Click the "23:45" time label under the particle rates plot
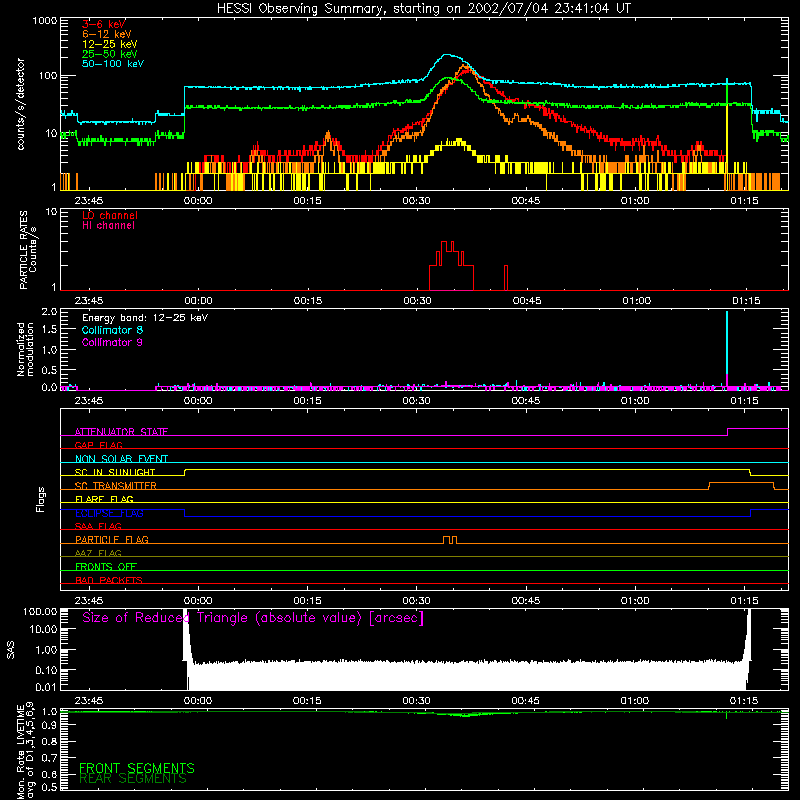The height and width of the screenshot is (800, 800). tap(89, 301)
